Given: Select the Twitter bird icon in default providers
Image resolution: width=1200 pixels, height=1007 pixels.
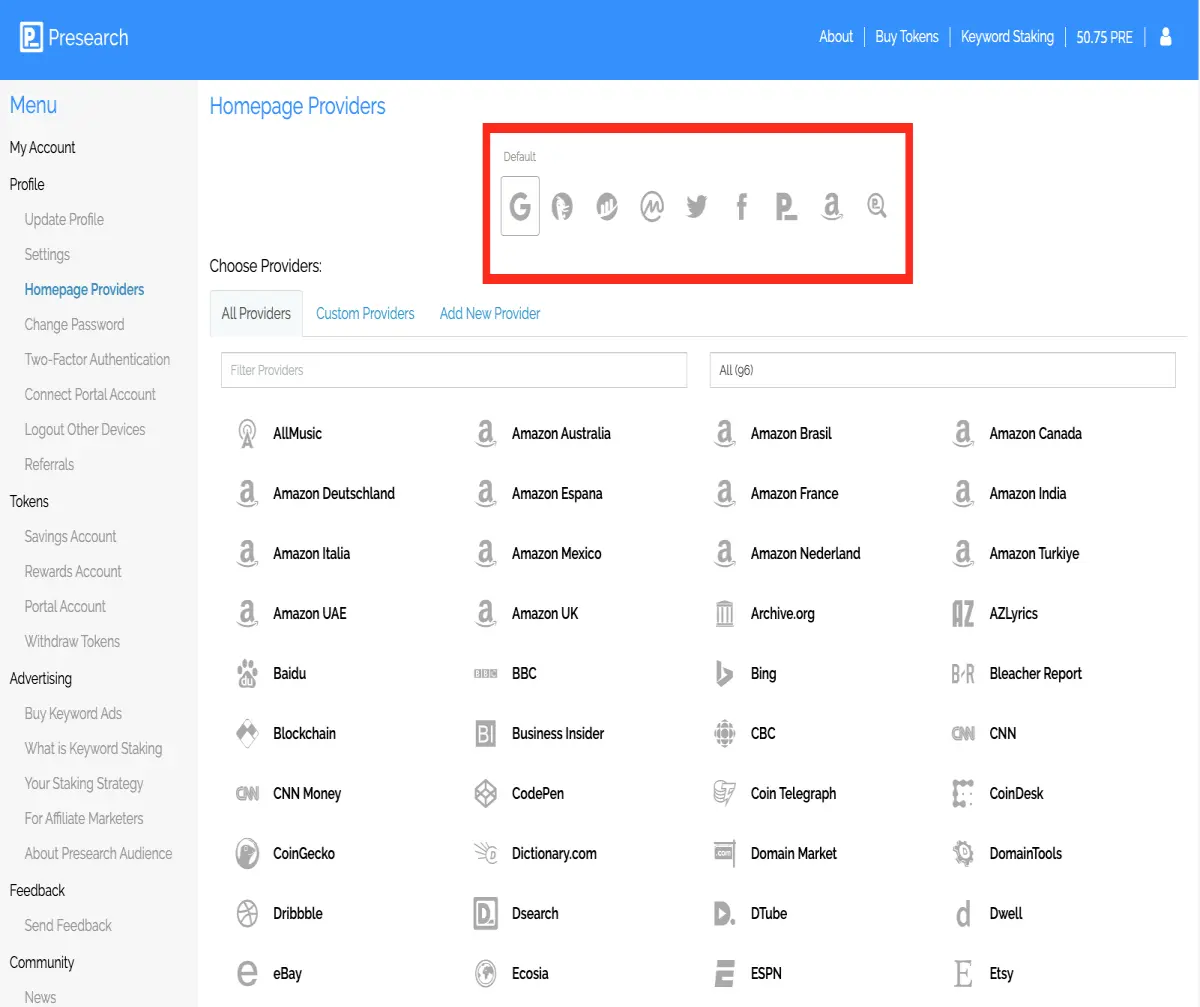Looking at the screenshot, I should [x=697, y=207].
